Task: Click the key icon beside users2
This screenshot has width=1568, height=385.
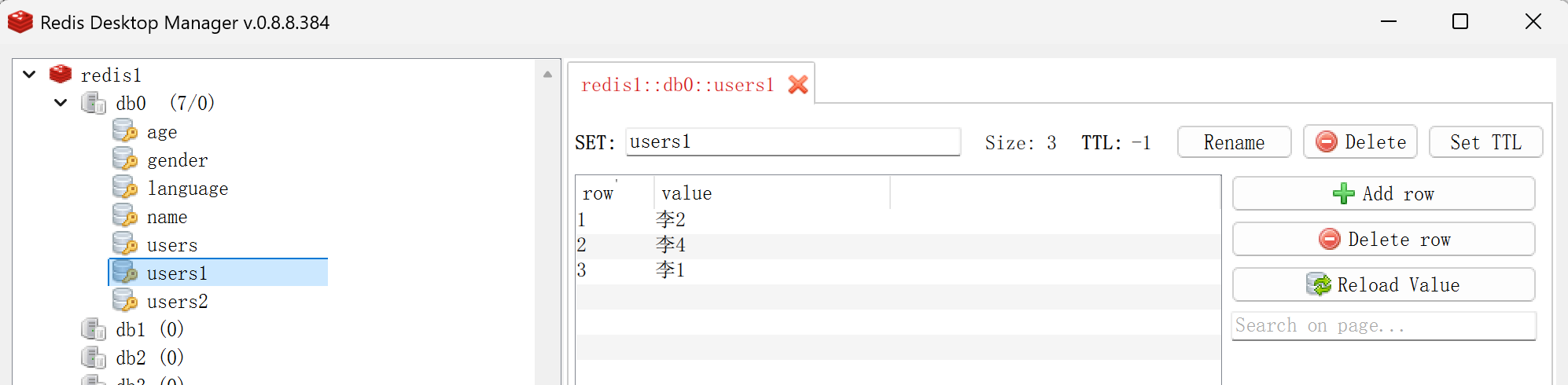Action: click(125, 301)
